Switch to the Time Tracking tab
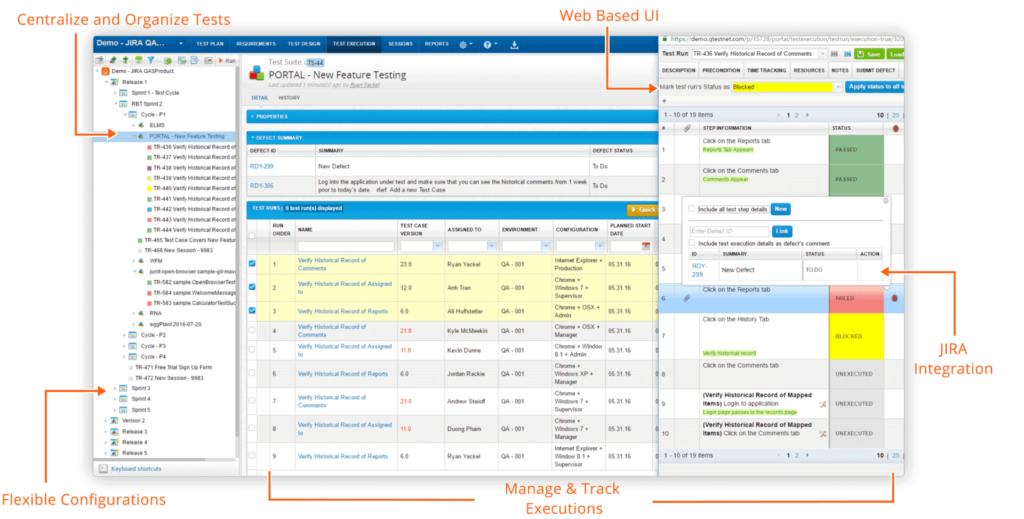 coord(766,71)
